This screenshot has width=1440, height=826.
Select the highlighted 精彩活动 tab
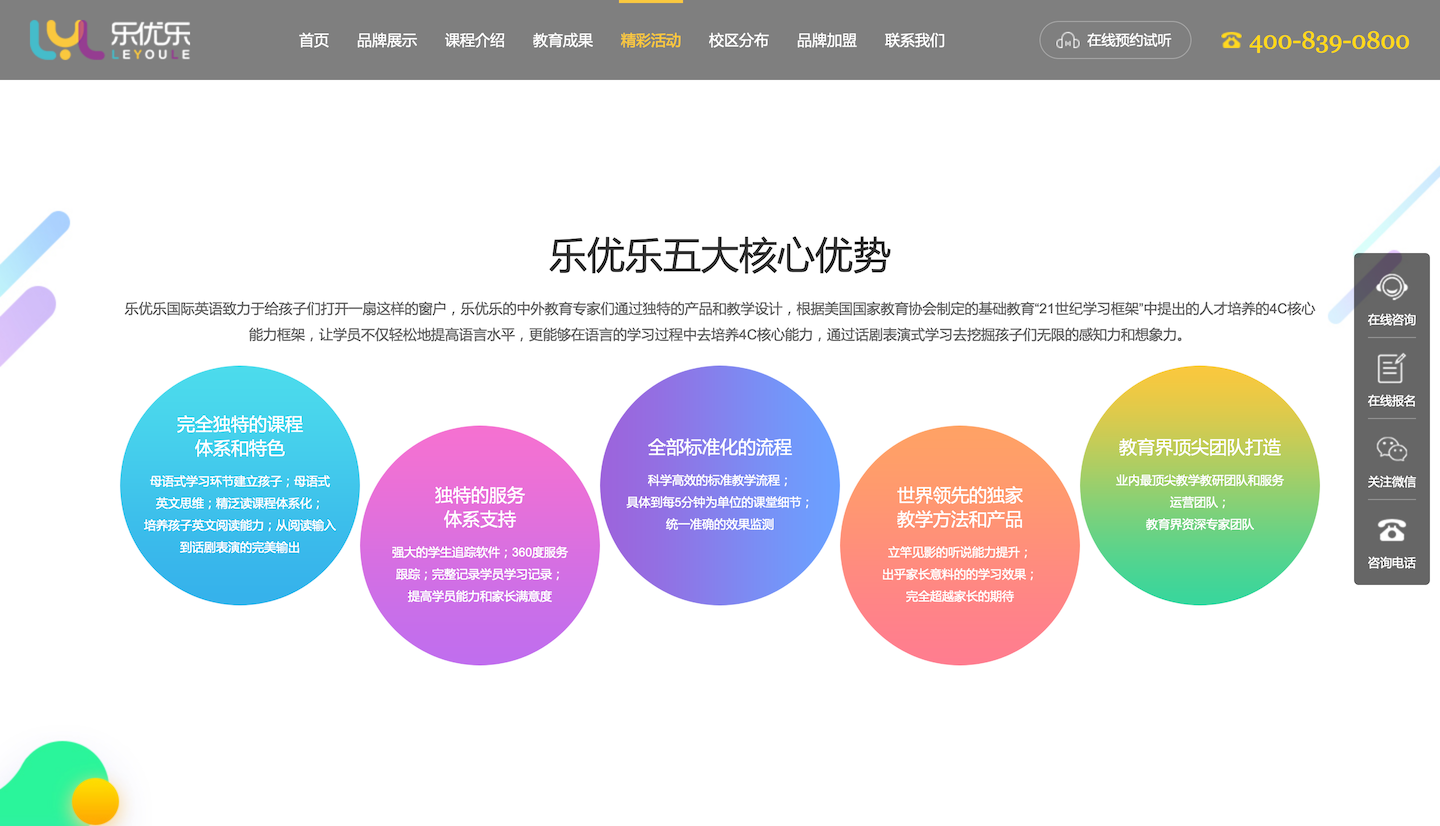click(651, 41)
